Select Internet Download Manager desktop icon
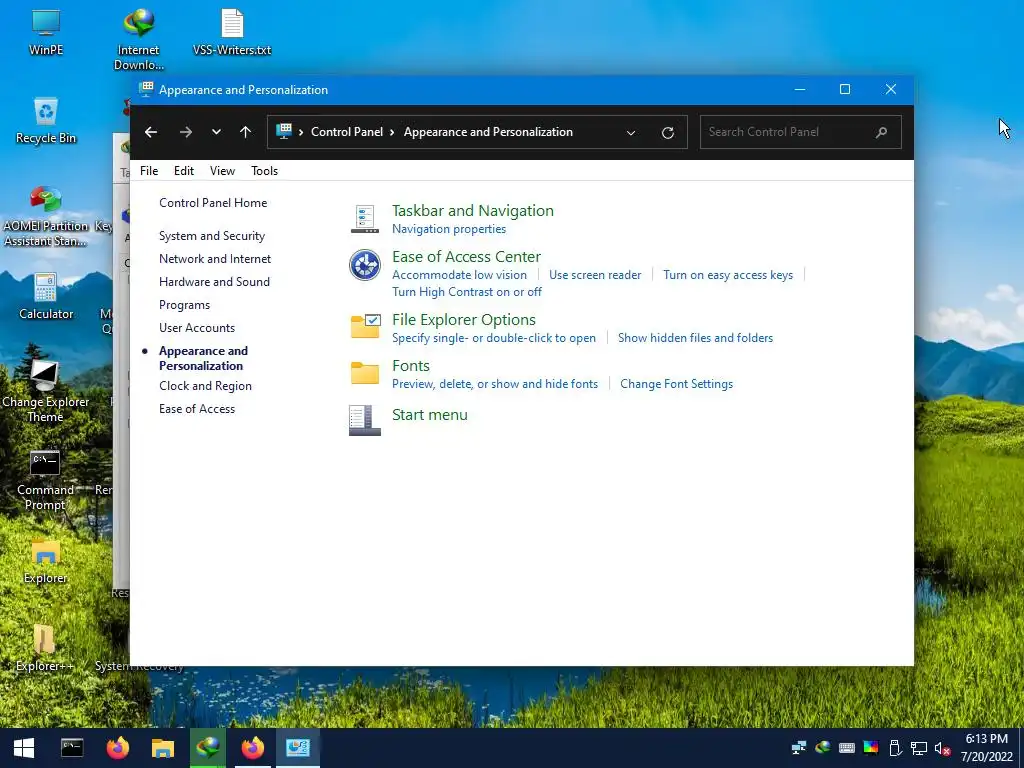1024x768 pixels. (138, 39)
